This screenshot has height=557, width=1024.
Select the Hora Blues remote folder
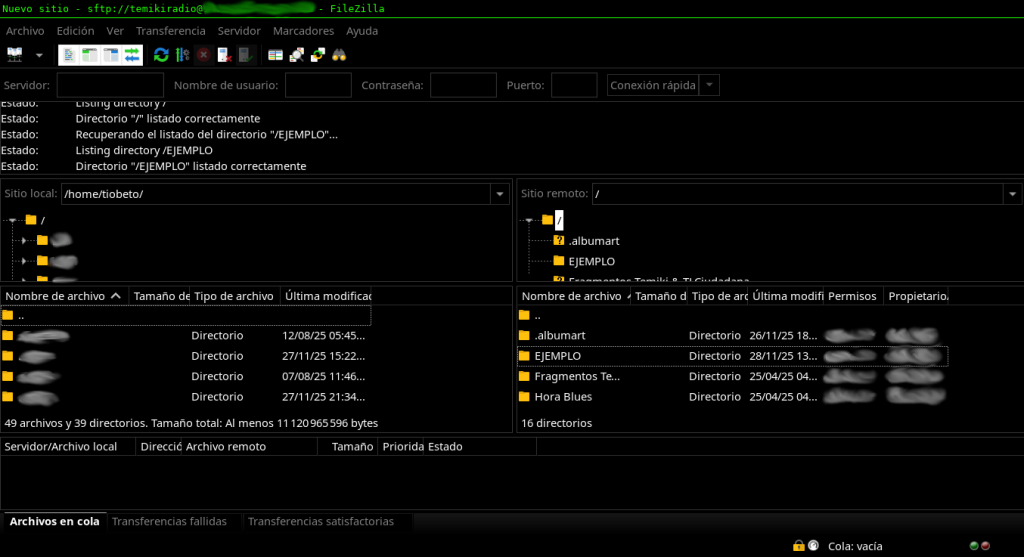click(563, 397)
